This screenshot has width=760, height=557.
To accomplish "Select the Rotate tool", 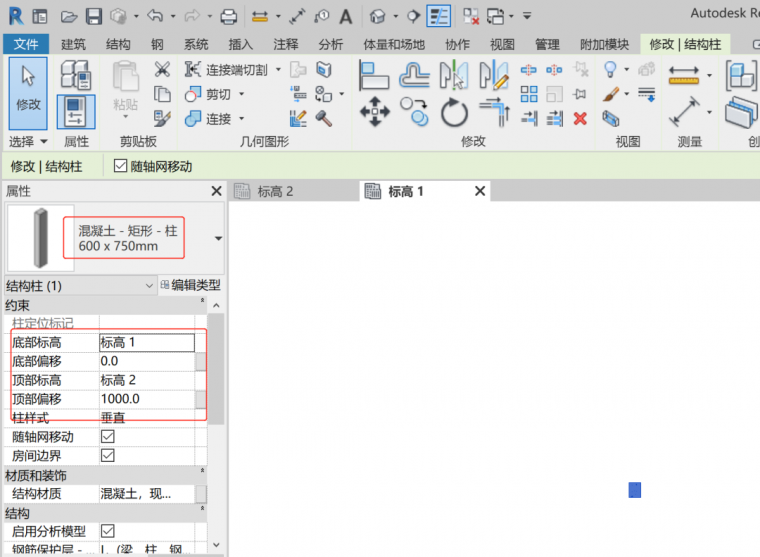I will tap(454, 112).
